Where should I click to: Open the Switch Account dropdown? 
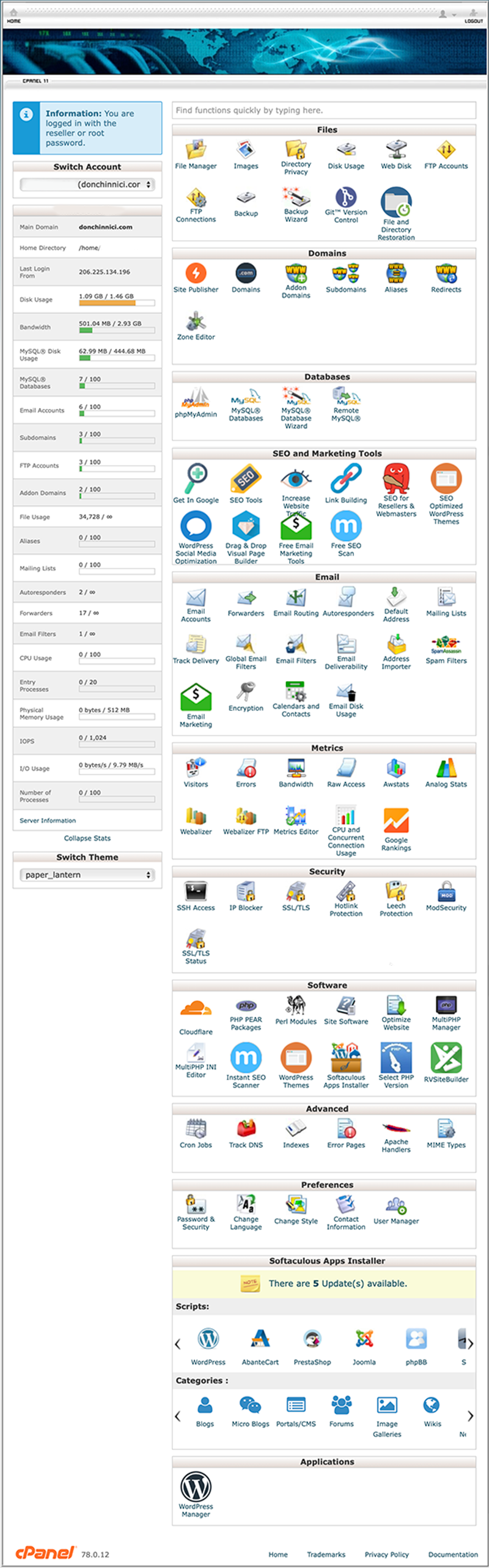[x=87, y=184]
